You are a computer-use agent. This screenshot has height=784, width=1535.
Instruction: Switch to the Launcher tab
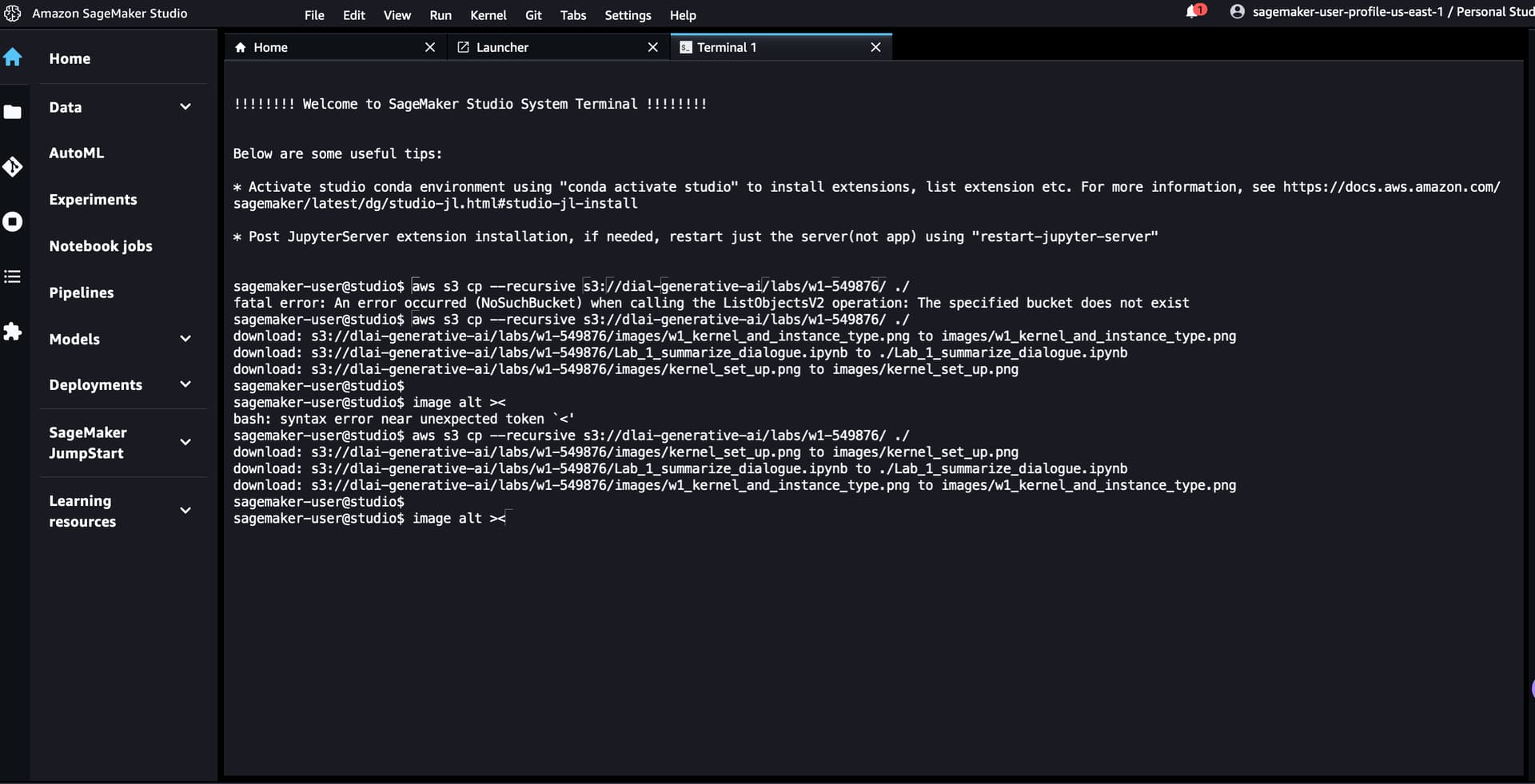[x=558, y=47]
